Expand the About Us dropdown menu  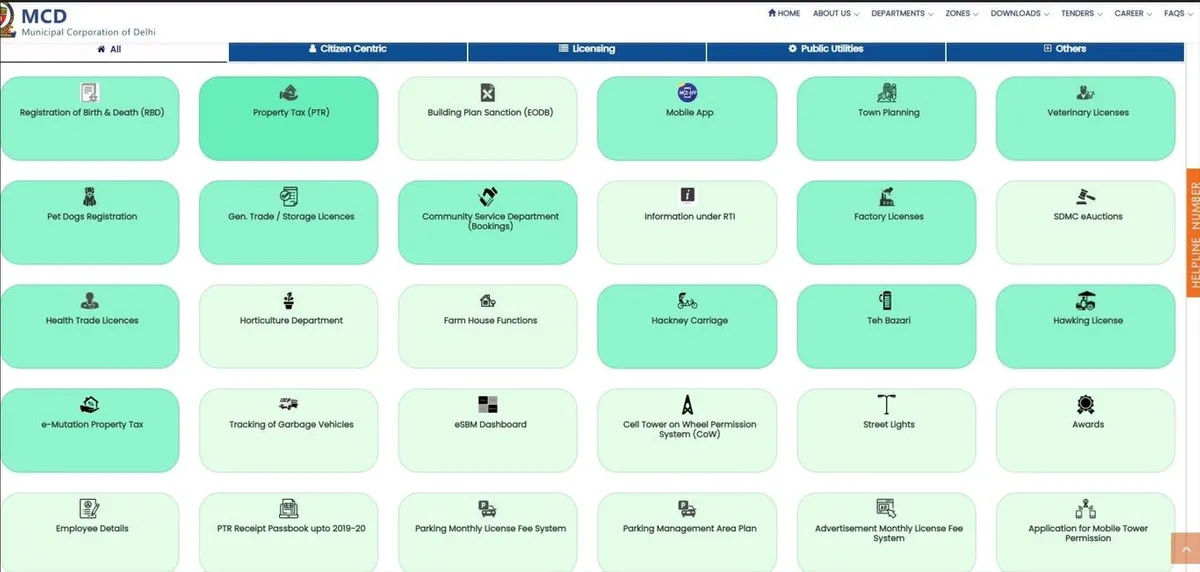click(x=835, y=14)
